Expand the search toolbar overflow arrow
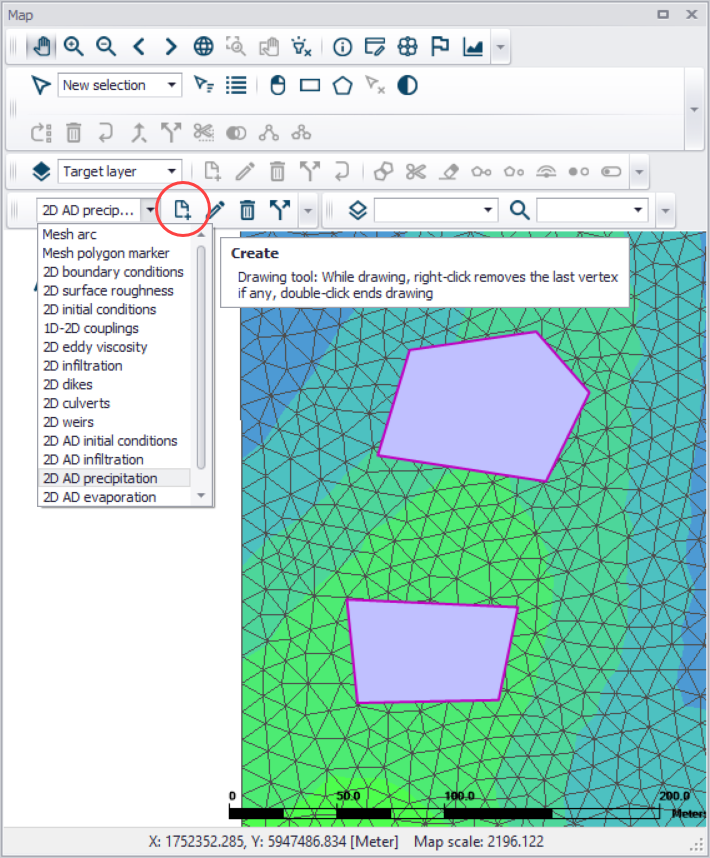710x858 pixels. click(x=665, y=210)
